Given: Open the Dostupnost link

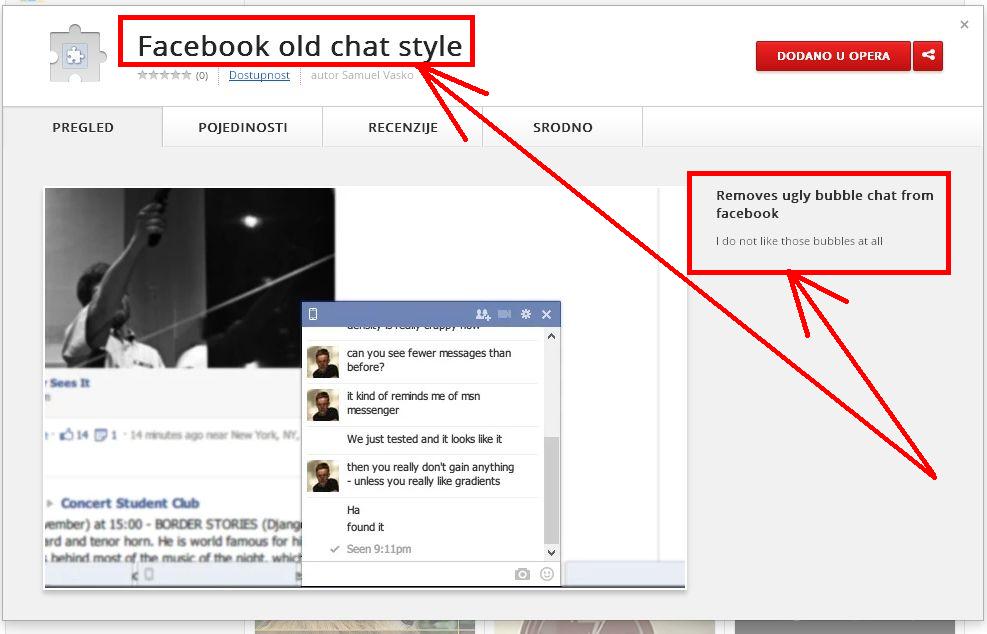Looking at the screenshot, I should [x=259, y=75].
